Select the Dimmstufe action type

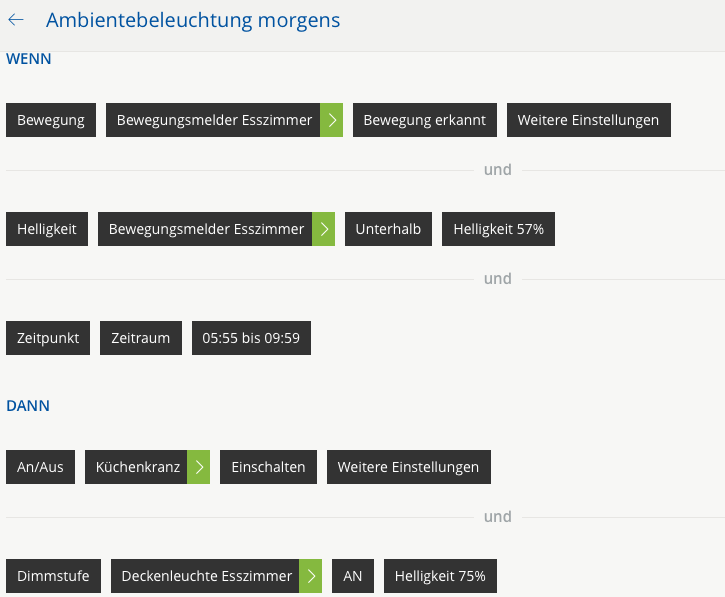coord(53,576)
